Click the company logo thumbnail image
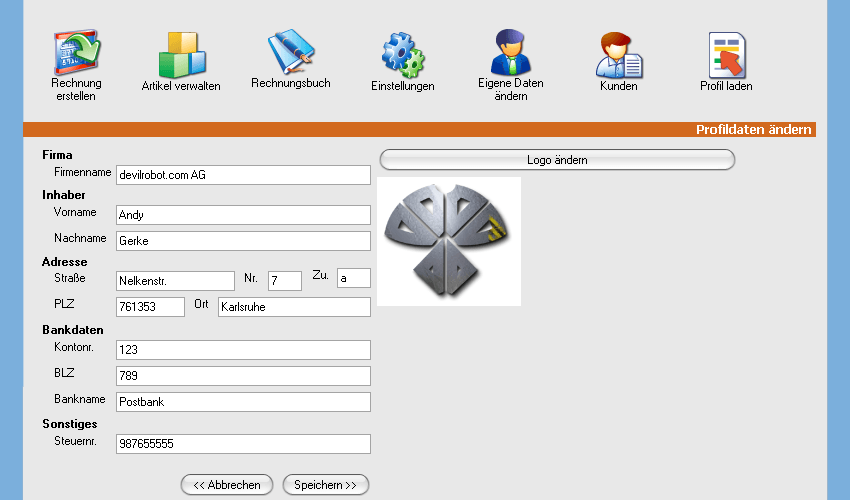The width and height of the screenshot is (850, 500). tap(449, 241)
